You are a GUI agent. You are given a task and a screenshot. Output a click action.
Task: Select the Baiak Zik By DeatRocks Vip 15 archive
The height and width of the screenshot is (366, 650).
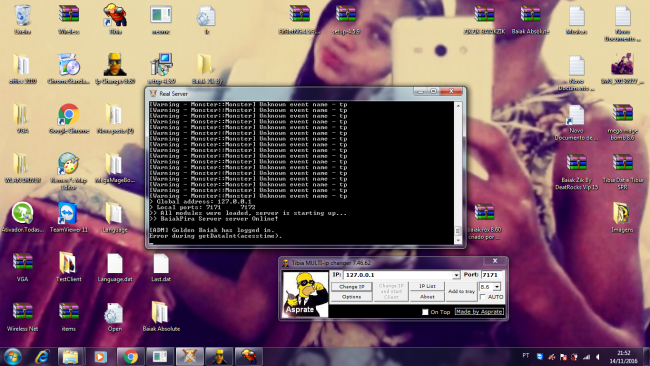point(576,171)
